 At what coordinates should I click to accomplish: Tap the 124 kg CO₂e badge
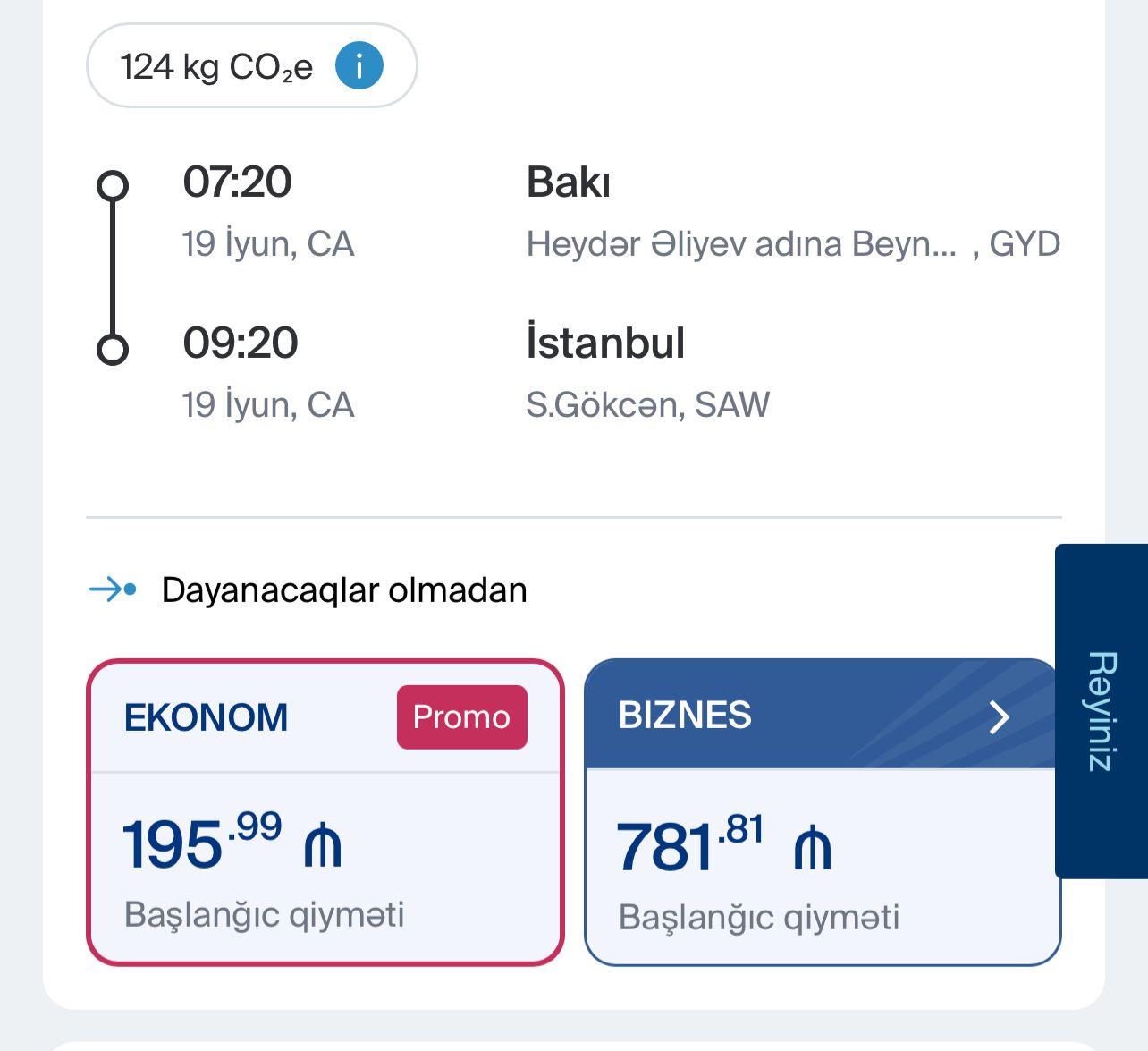251,66
